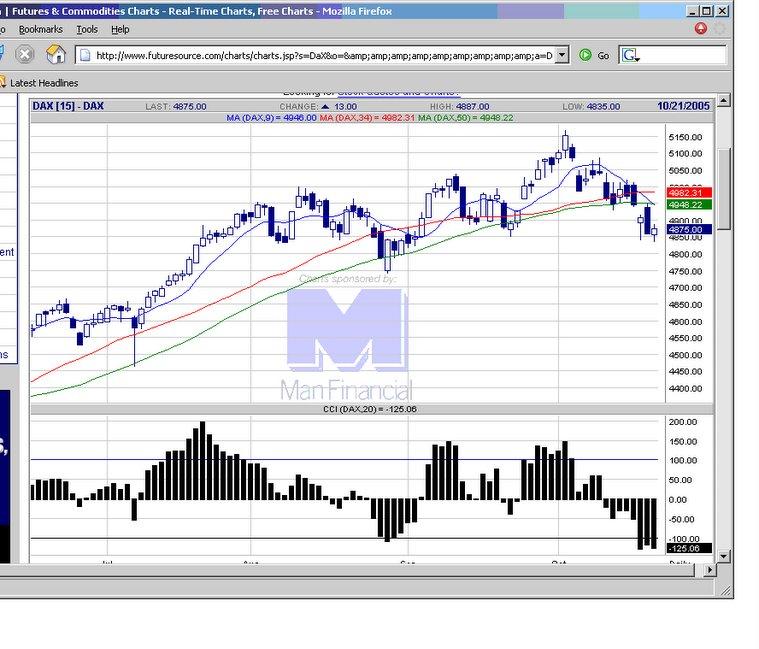Click the green Go button icon
759x649 pixels.
pyautogui.click(x=585, y=55)
